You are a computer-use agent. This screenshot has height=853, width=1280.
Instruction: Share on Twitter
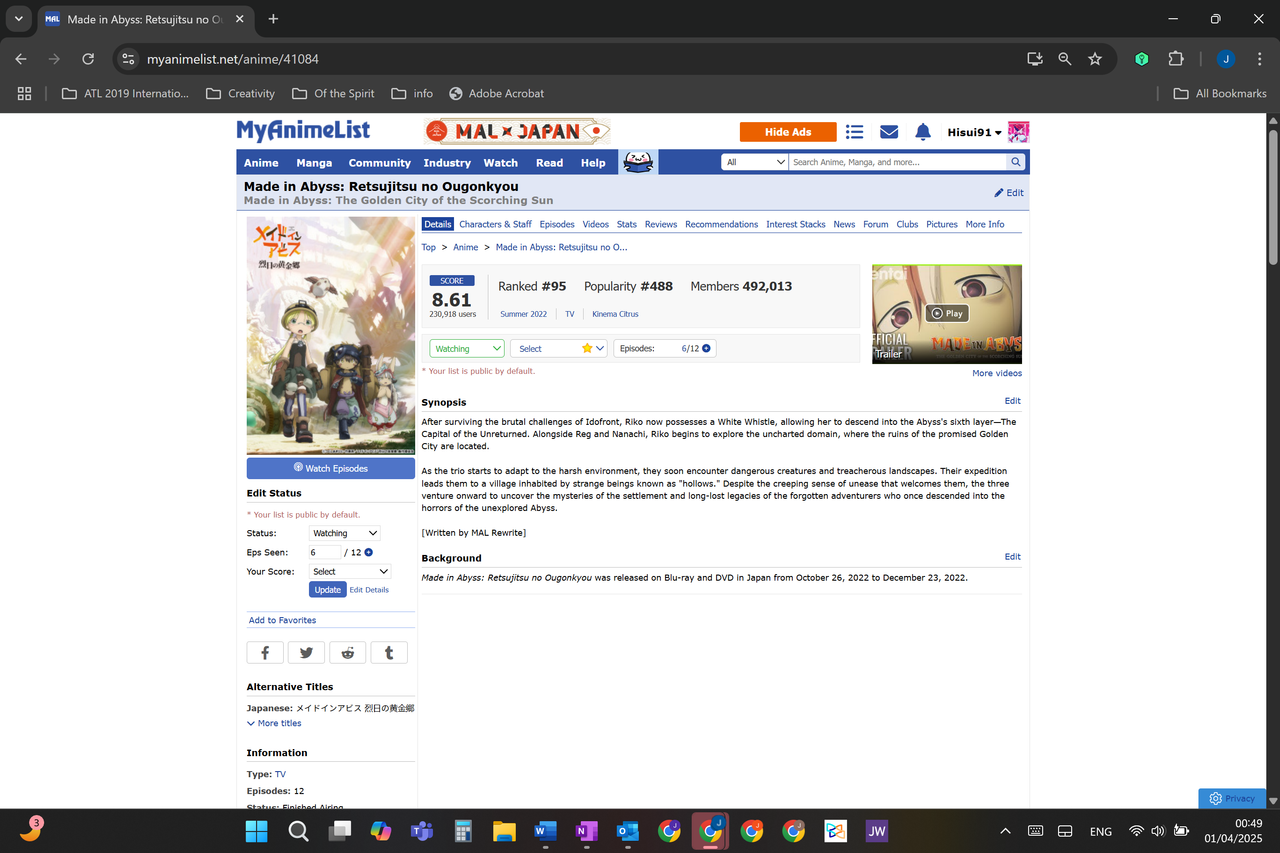click(306, 652)
